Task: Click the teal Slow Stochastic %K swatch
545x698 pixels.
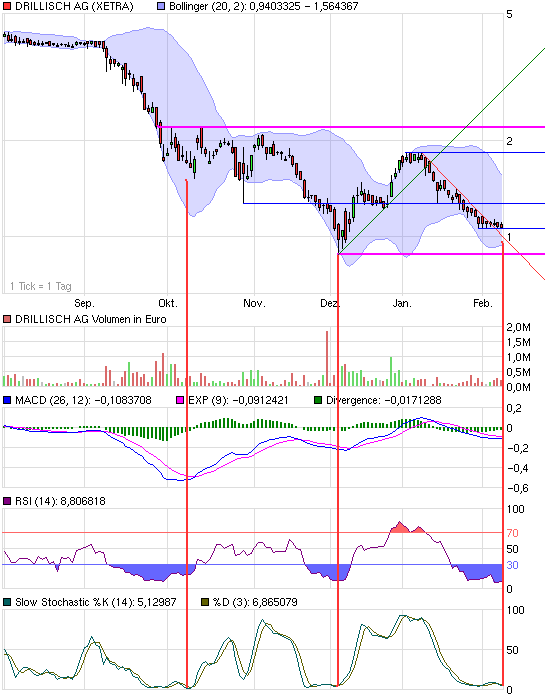Action: coord(7,602)
